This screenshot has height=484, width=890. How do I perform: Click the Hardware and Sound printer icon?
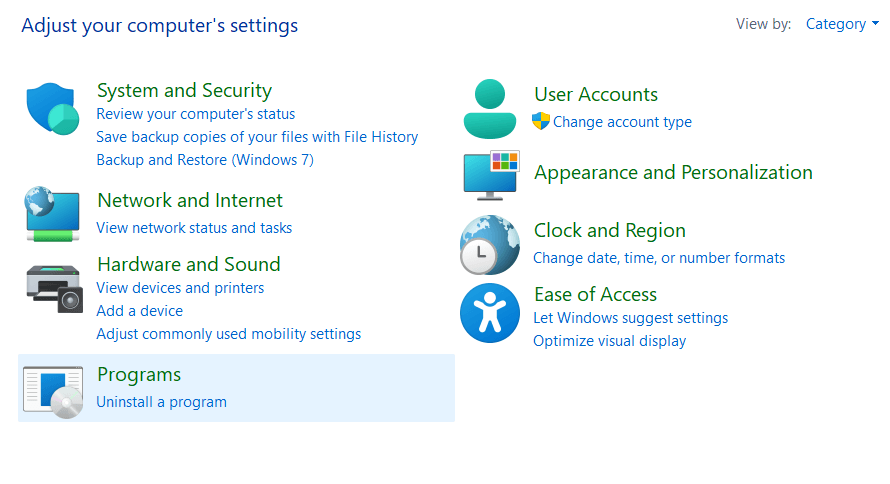[54, 289]
